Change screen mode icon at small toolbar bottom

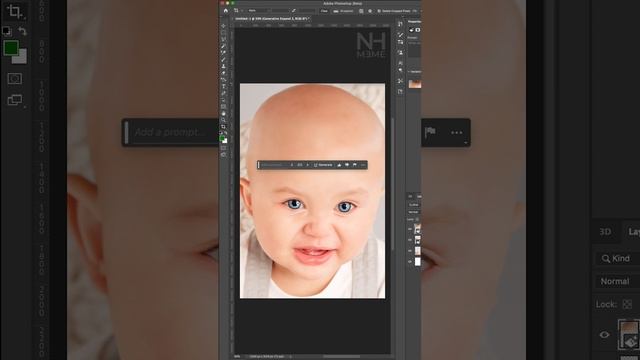coord(223,155)
